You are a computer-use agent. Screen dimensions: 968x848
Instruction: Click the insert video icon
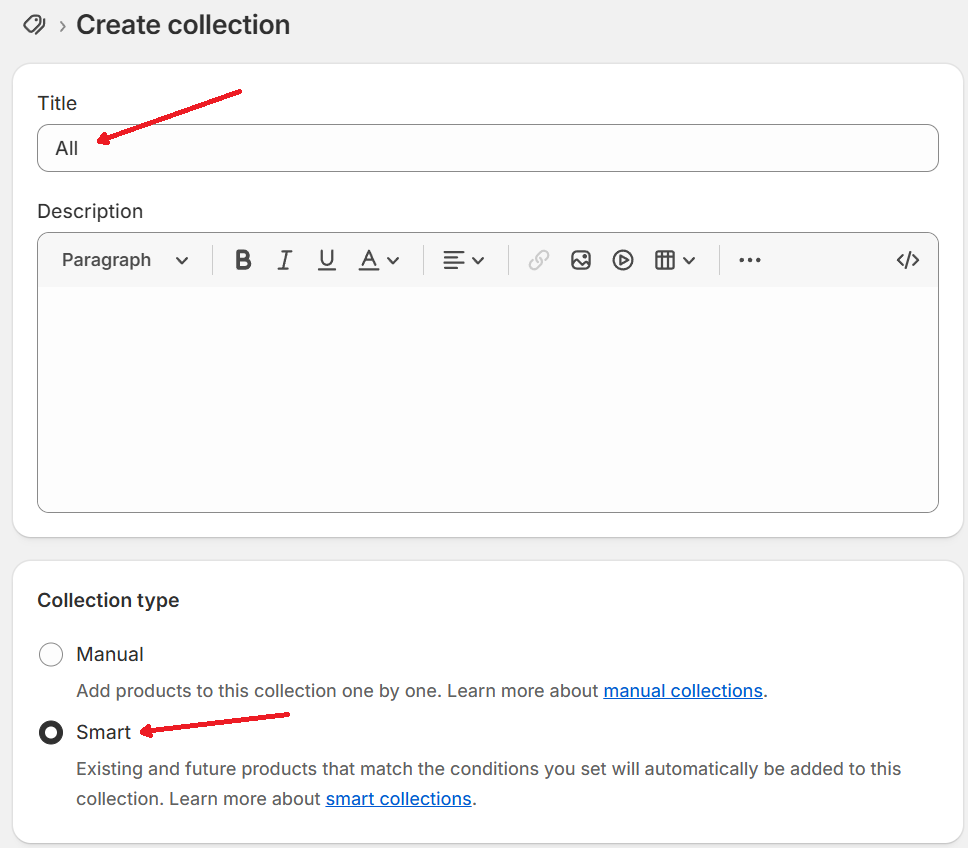pyautogui.click(x=623, y=260)
